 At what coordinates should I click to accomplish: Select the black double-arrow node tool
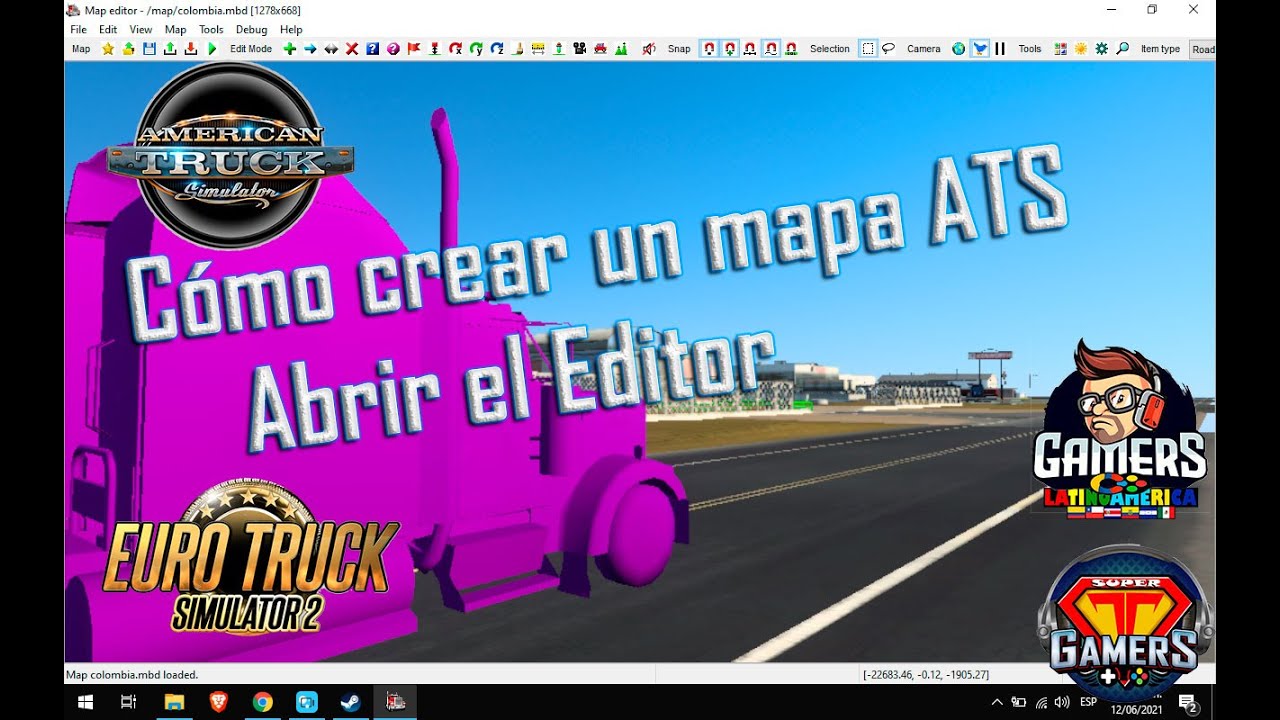tap(331, 48)
